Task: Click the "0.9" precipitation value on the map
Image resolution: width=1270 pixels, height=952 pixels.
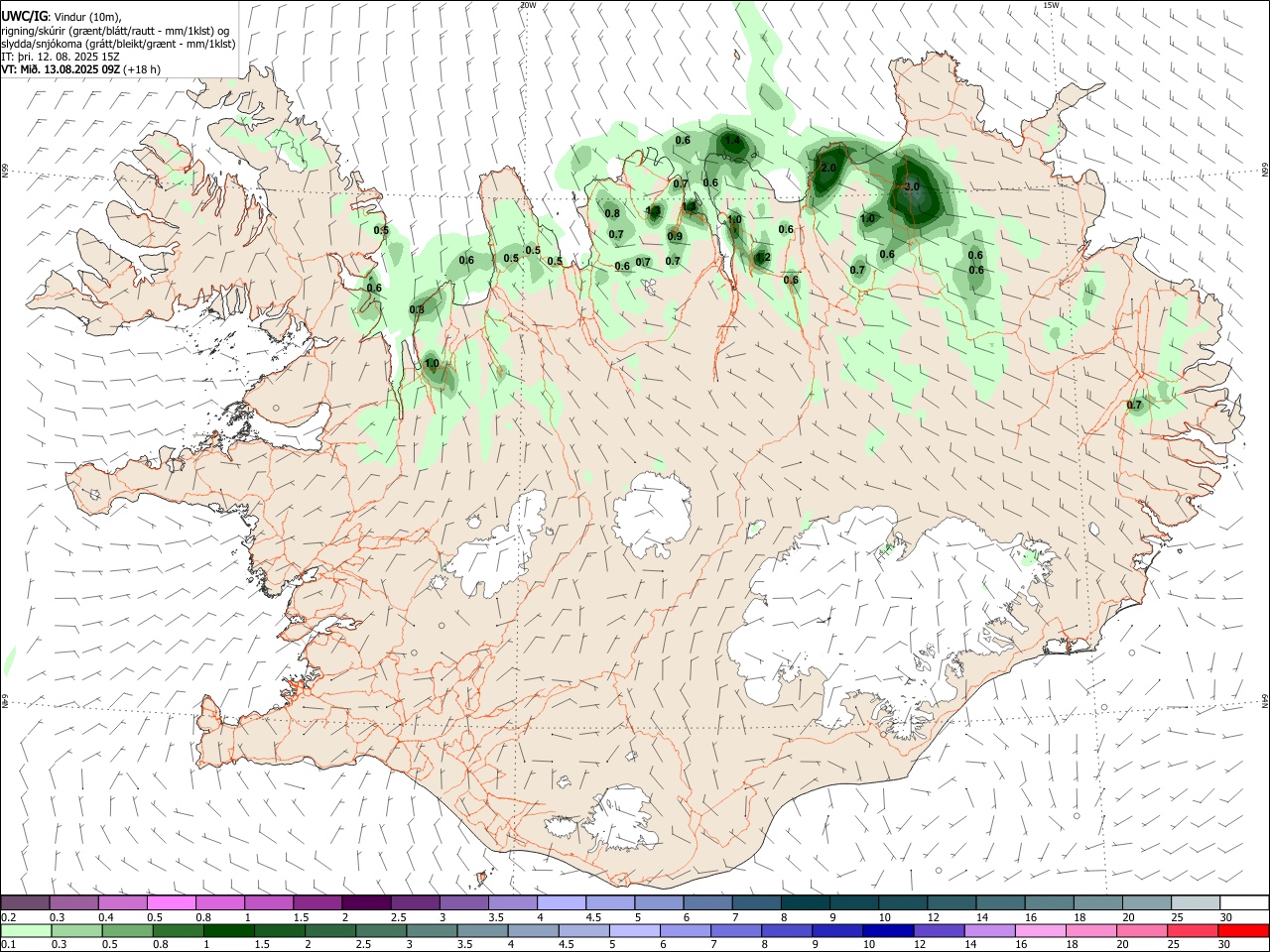Action: [x=675, y=236]
